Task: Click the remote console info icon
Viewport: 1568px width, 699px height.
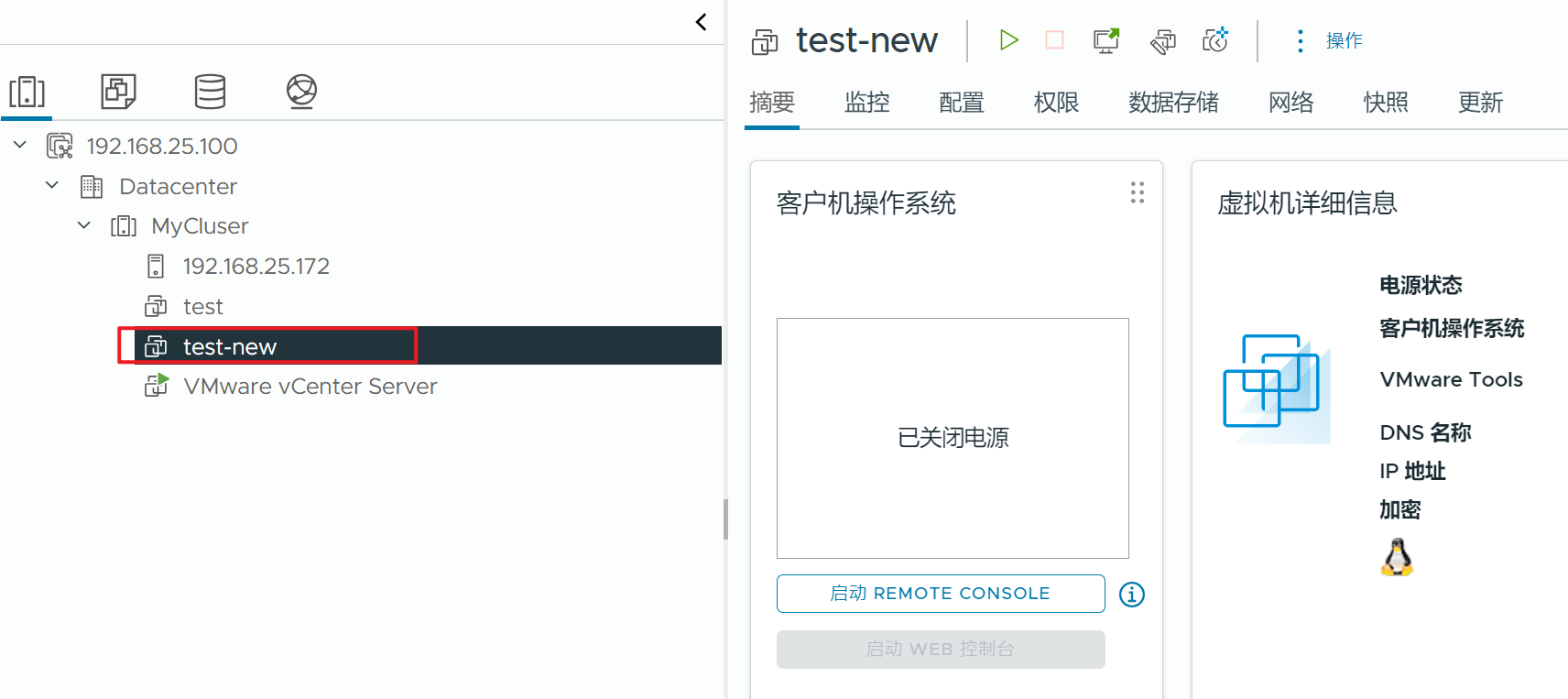Action: tap(1132, 595)
